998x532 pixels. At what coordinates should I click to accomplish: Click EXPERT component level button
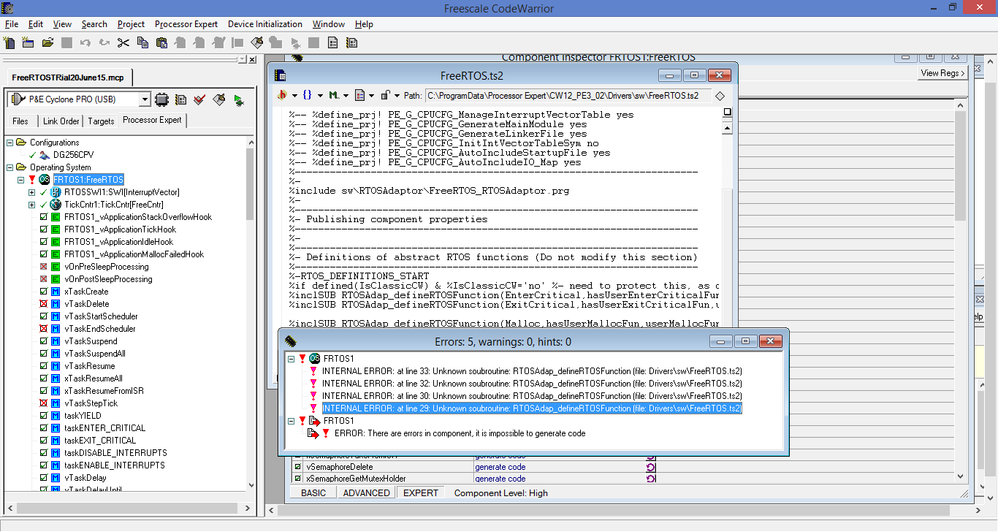[x=421, y=493]
